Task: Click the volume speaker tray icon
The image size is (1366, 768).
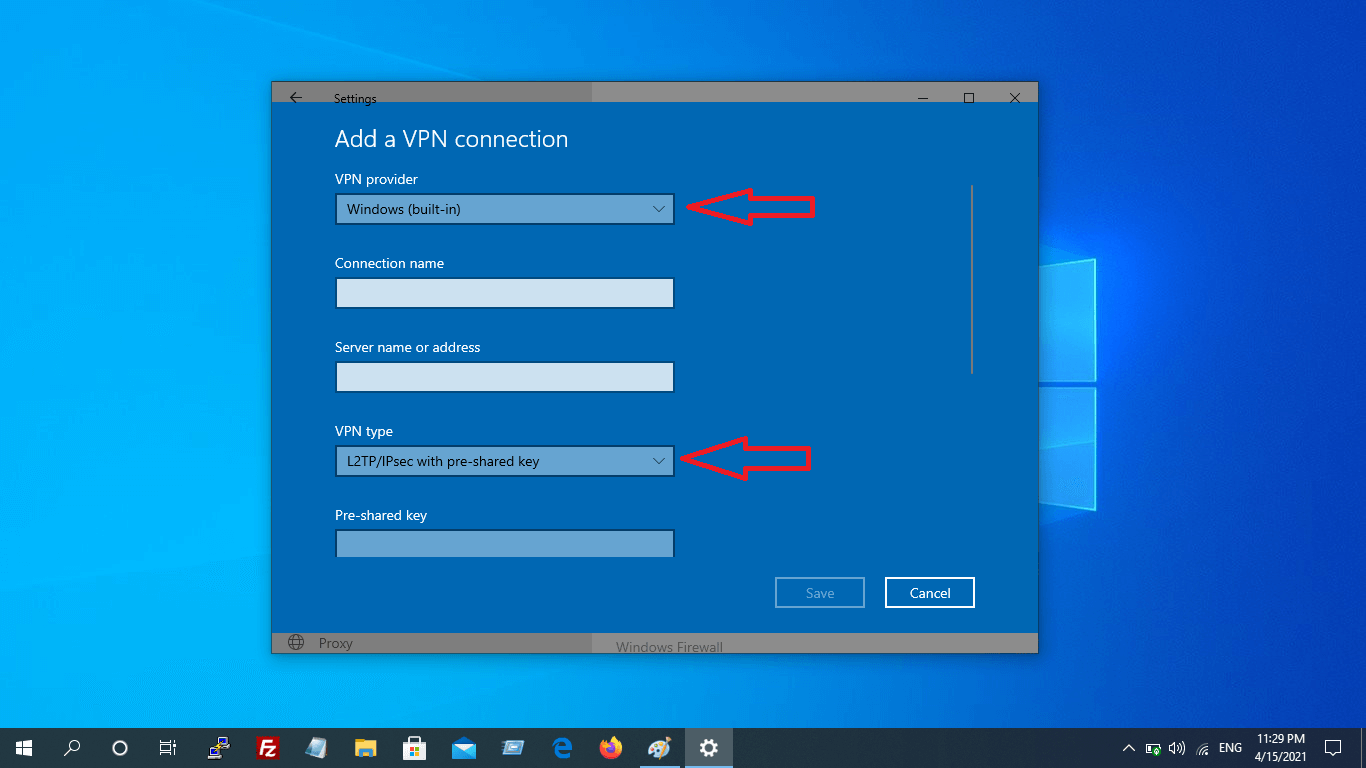Action: (1177, 748)
